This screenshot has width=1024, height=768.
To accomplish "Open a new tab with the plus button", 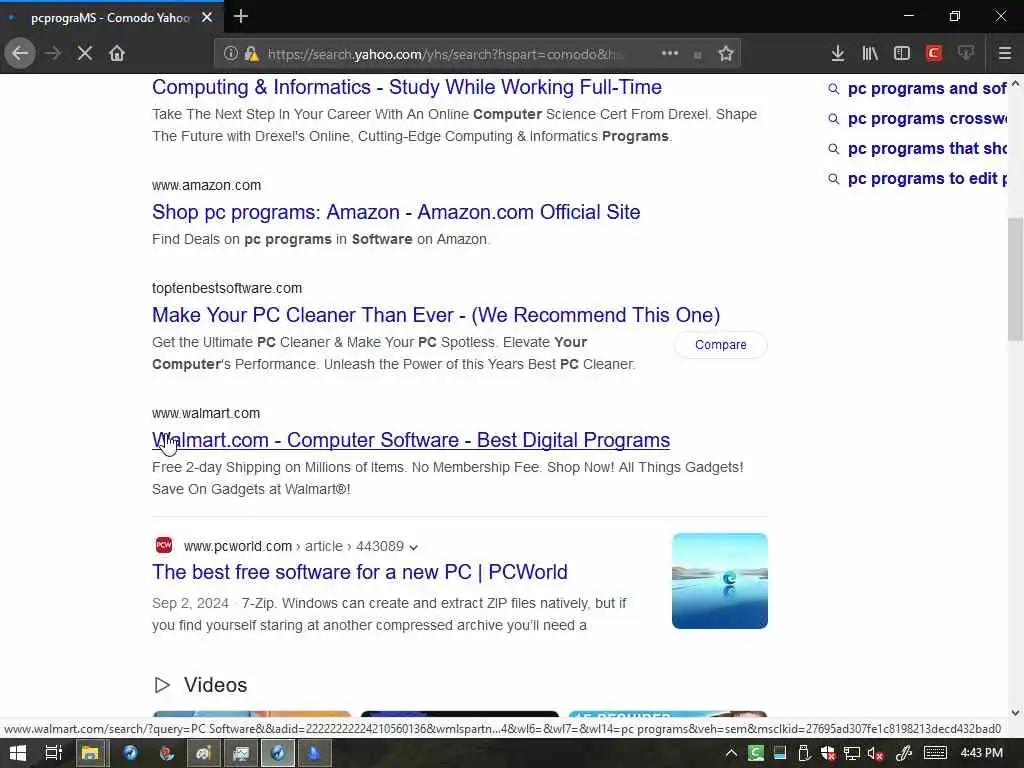I will pos(241,16).
